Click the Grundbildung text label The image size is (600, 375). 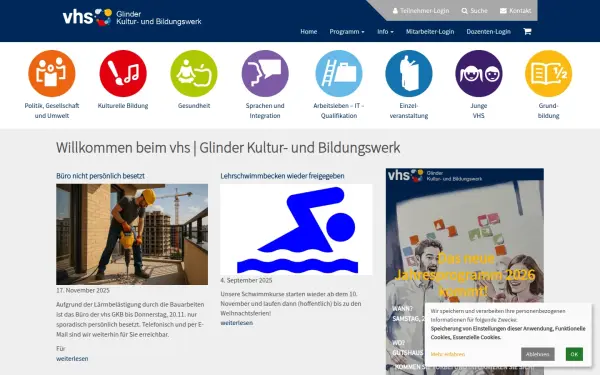[x=548, y=111]
